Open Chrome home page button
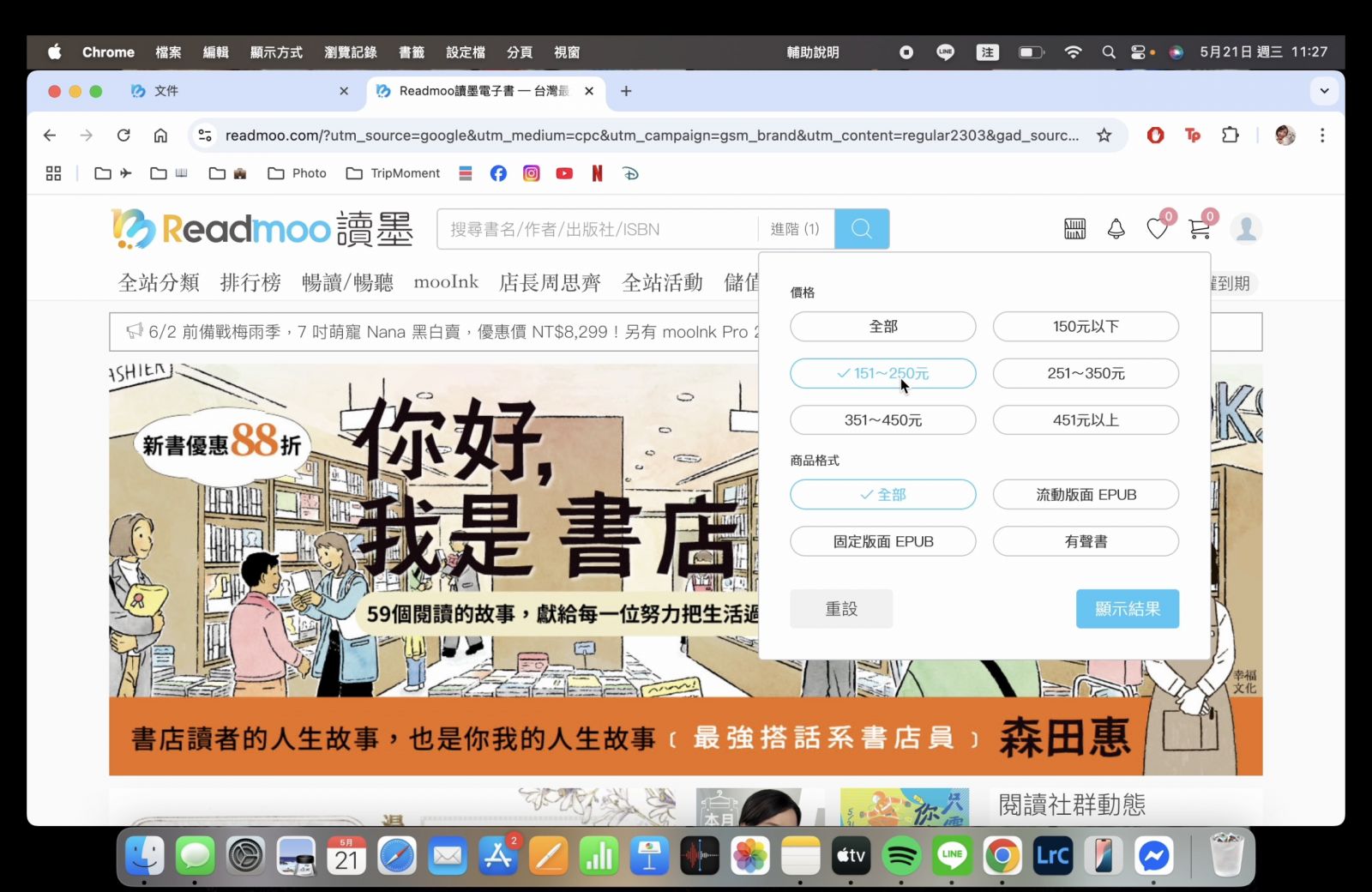This screenshot has width=1372, height=892. coord(160,136)
